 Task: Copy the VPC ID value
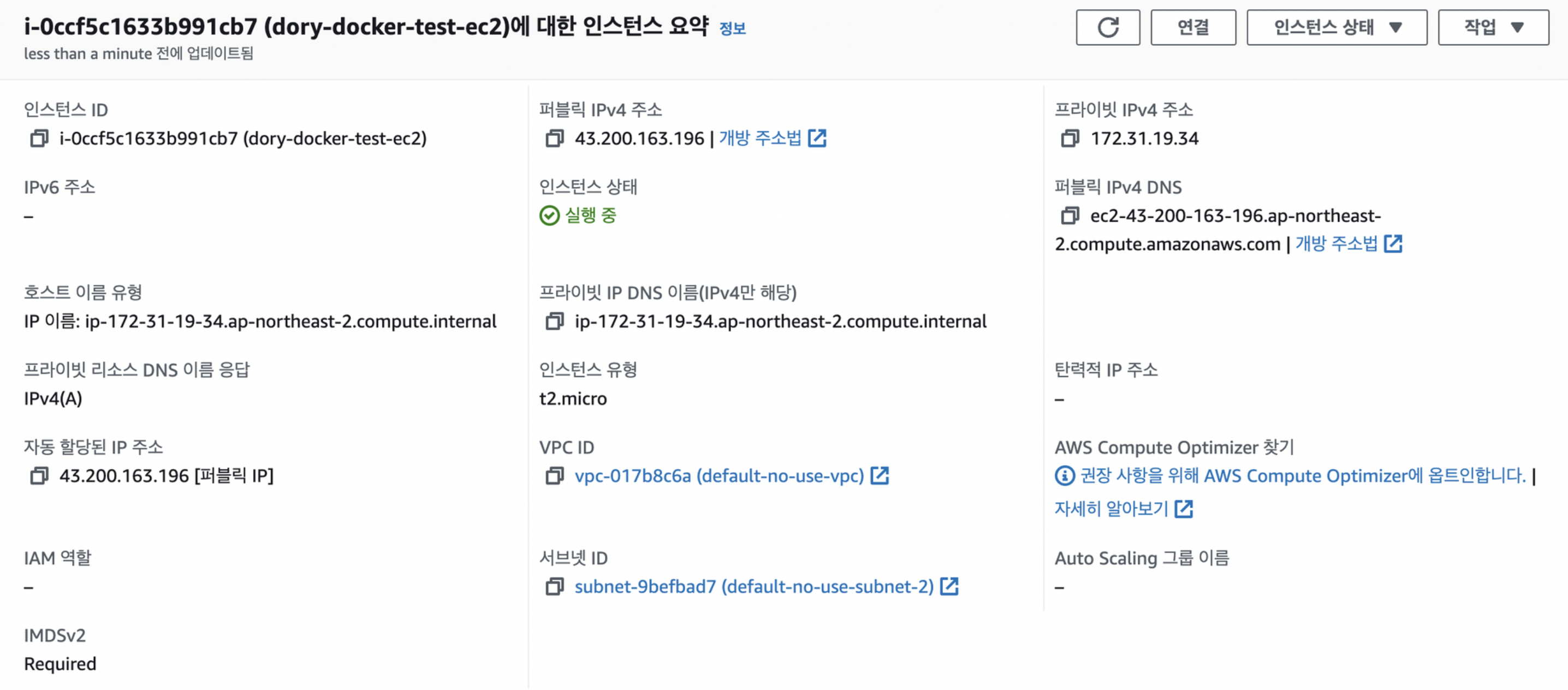point(555,476)
